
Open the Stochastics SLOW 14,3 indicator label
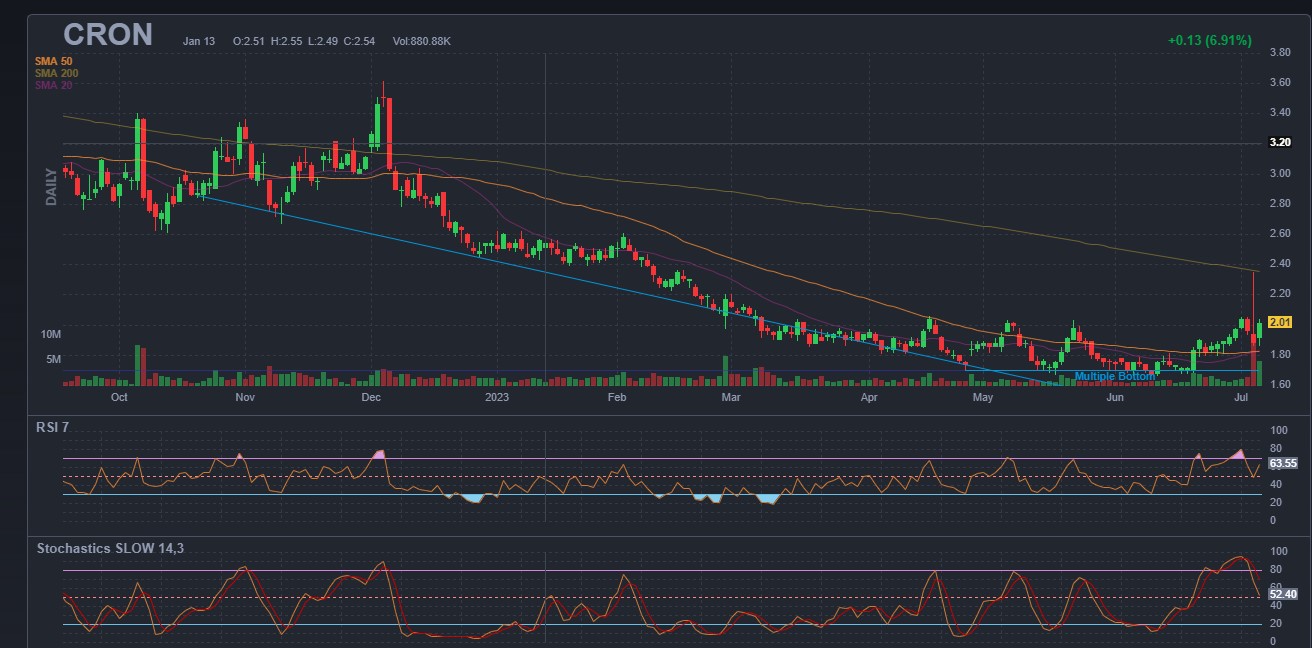click(110, 548)
